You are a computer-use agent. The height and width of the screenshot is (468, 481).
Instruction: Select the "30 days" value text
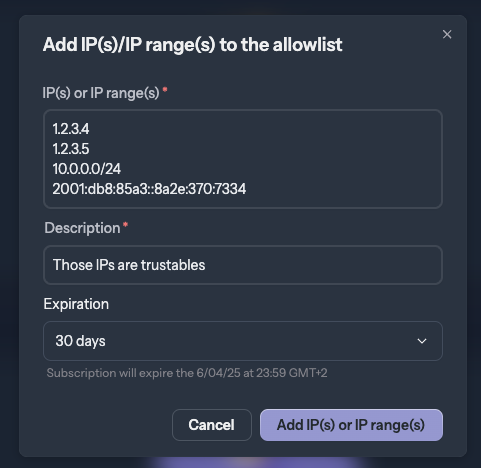[x=80, y=341]
